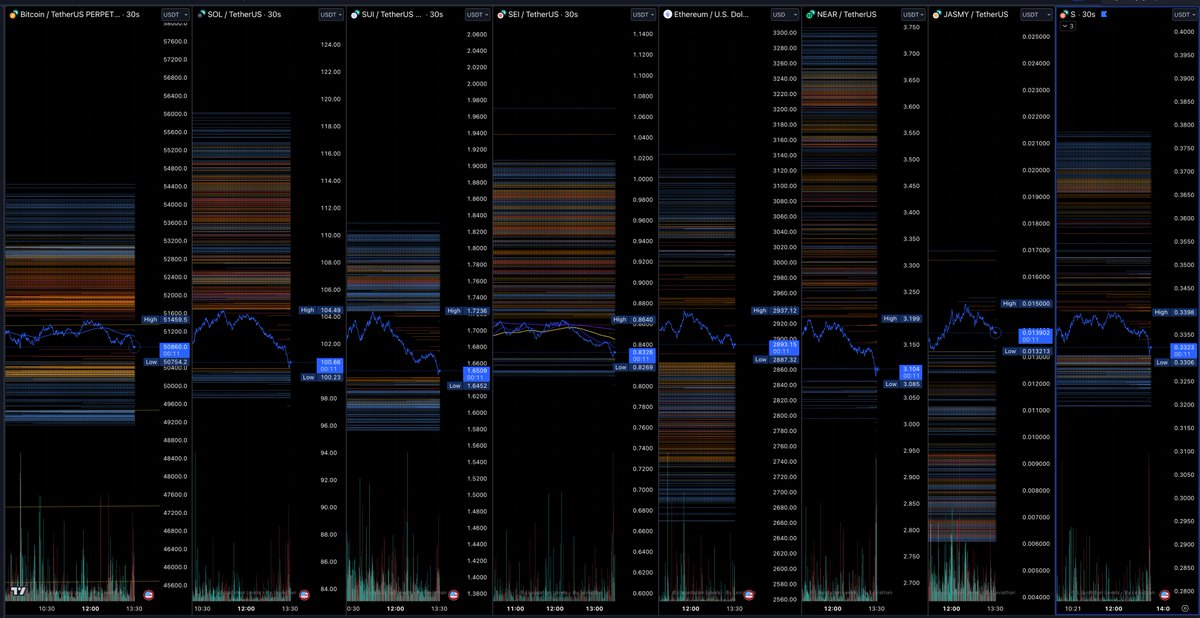
Task: Click the Ethereum logo icon in chart header
Action: (668, 15)
